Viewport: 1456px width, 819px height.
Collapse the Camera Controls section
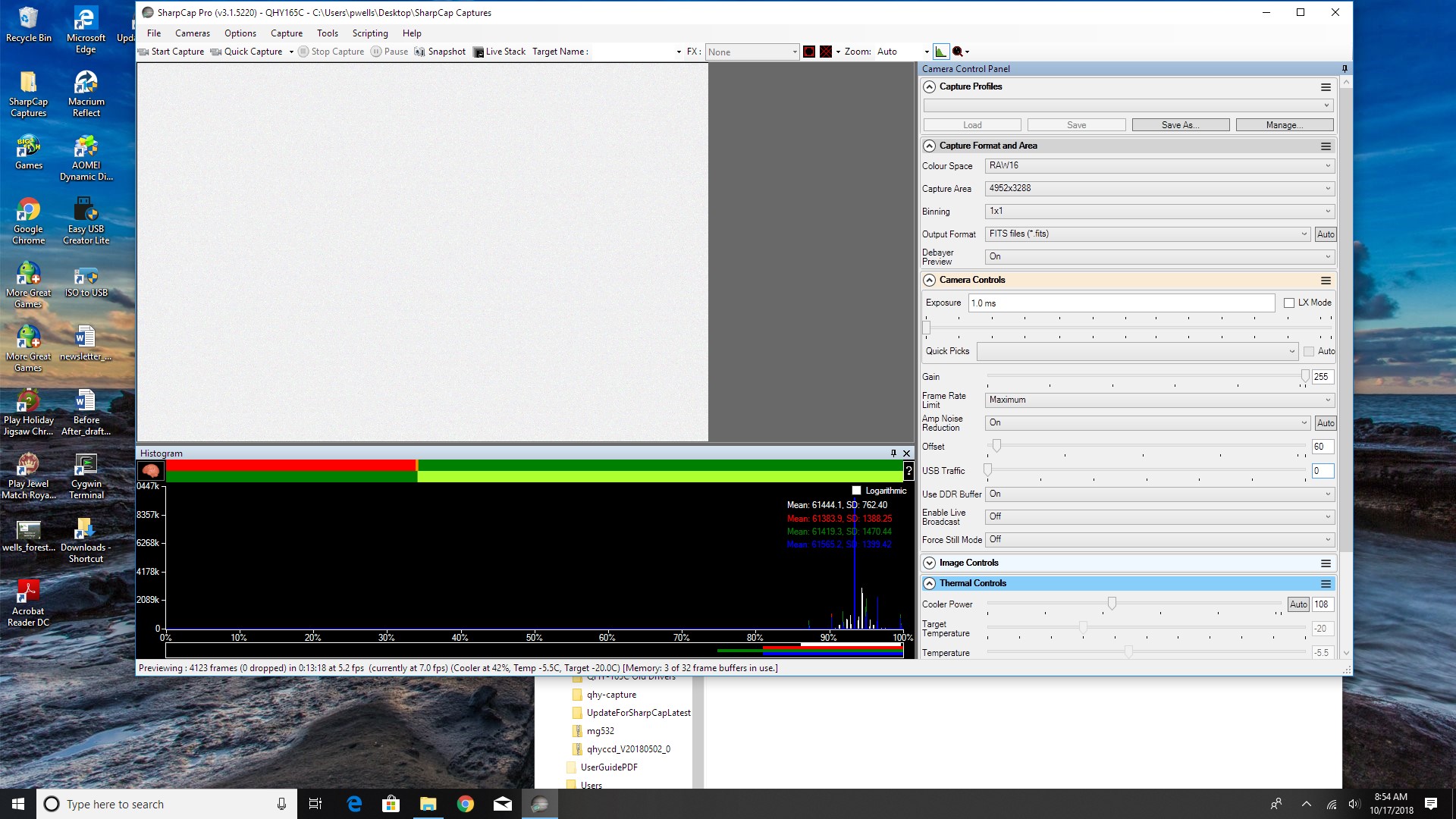(929, 280)
